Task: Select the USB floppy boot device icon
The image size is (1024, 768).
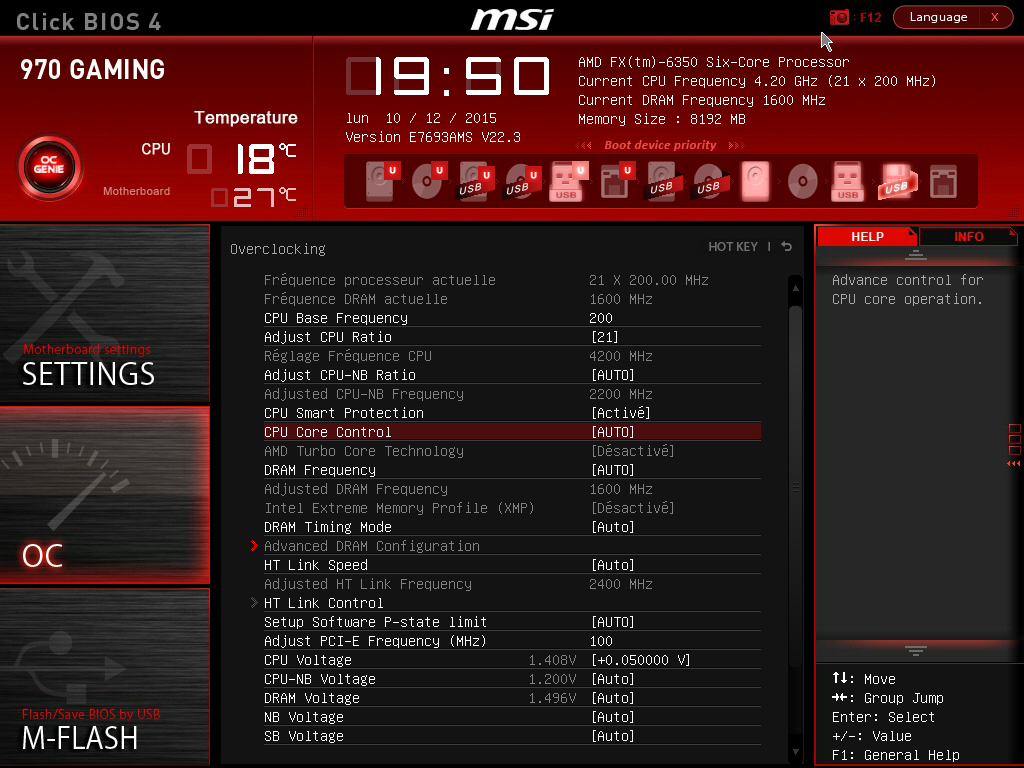Action: [x=896, y=180]
